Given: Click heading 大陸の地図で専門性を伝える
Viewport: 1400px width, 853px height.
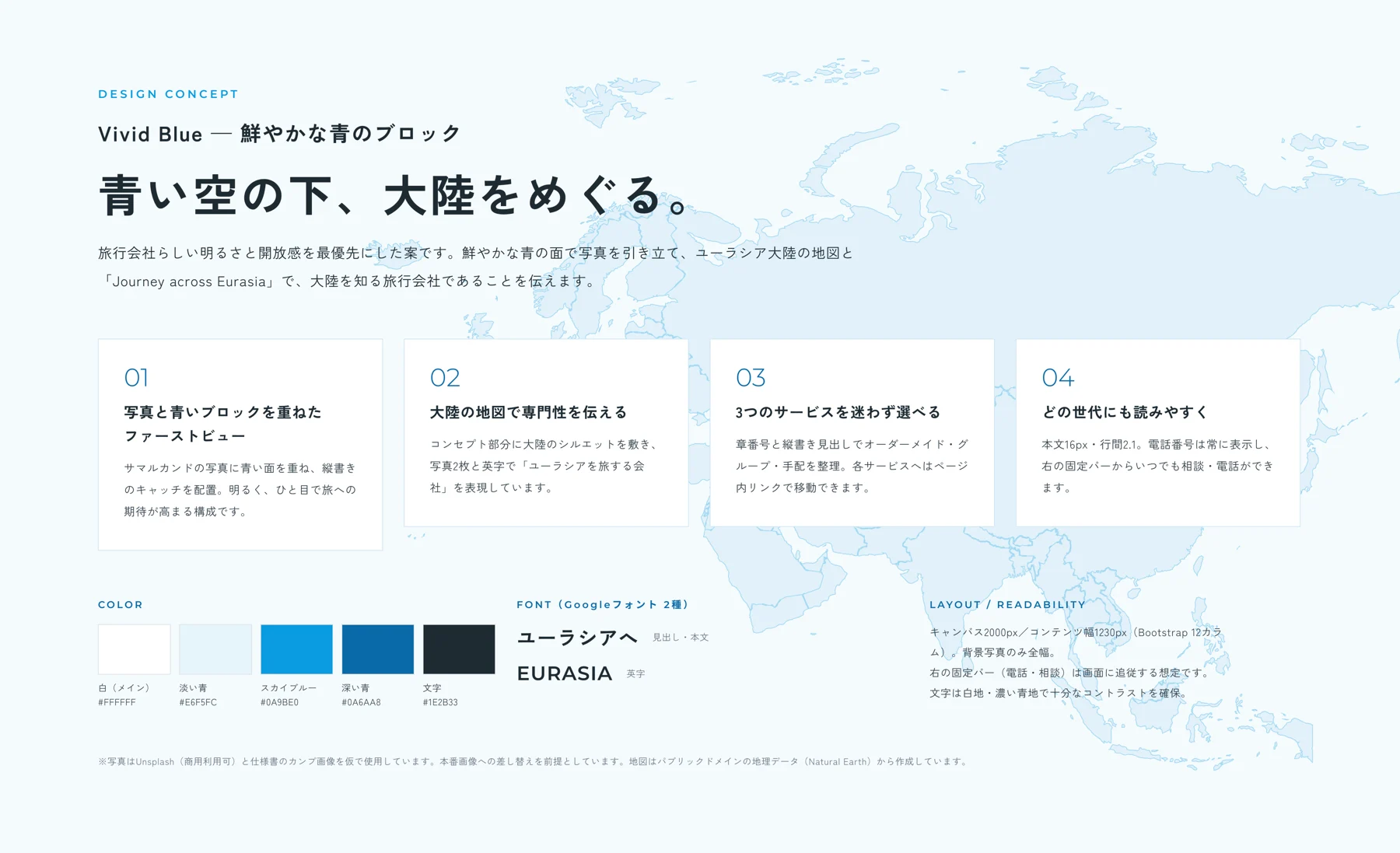Looking at the screenshot, I should click(x=528, y=412).
